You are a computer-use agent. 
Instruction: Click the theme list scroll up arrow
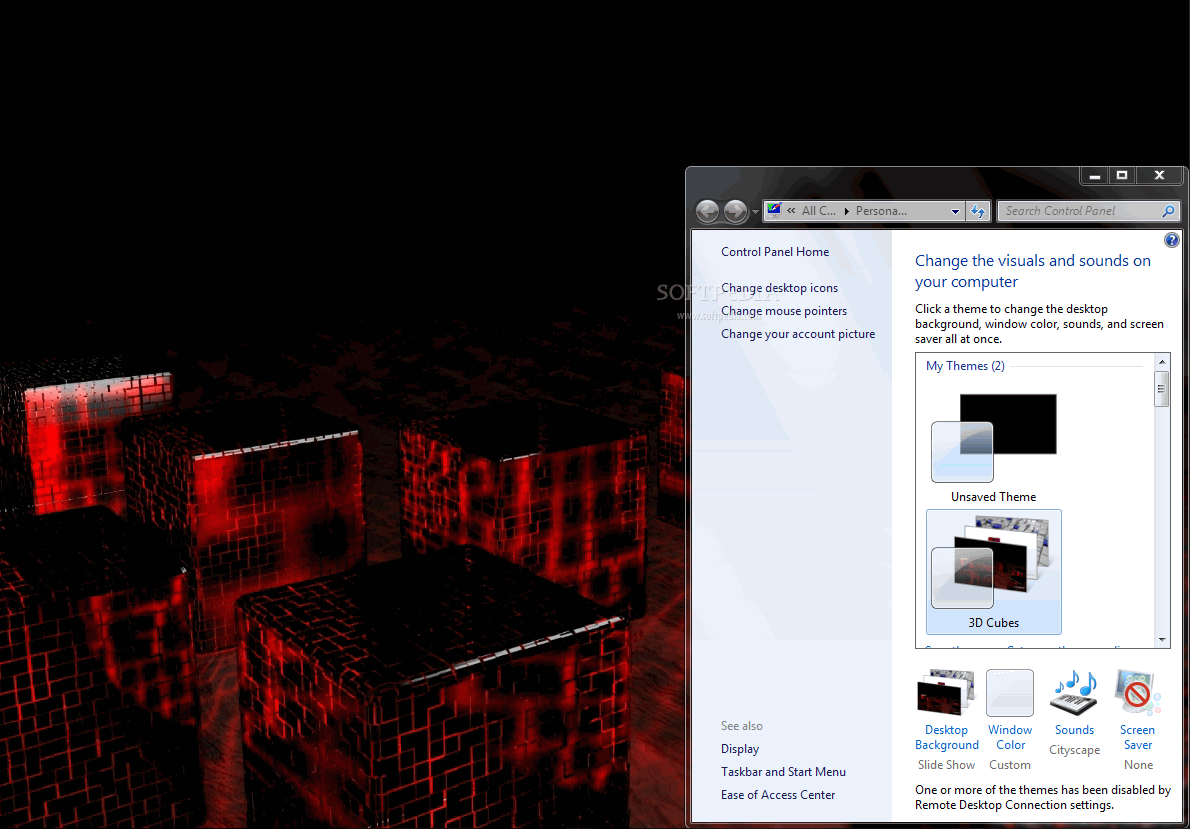pos(1162,361)
